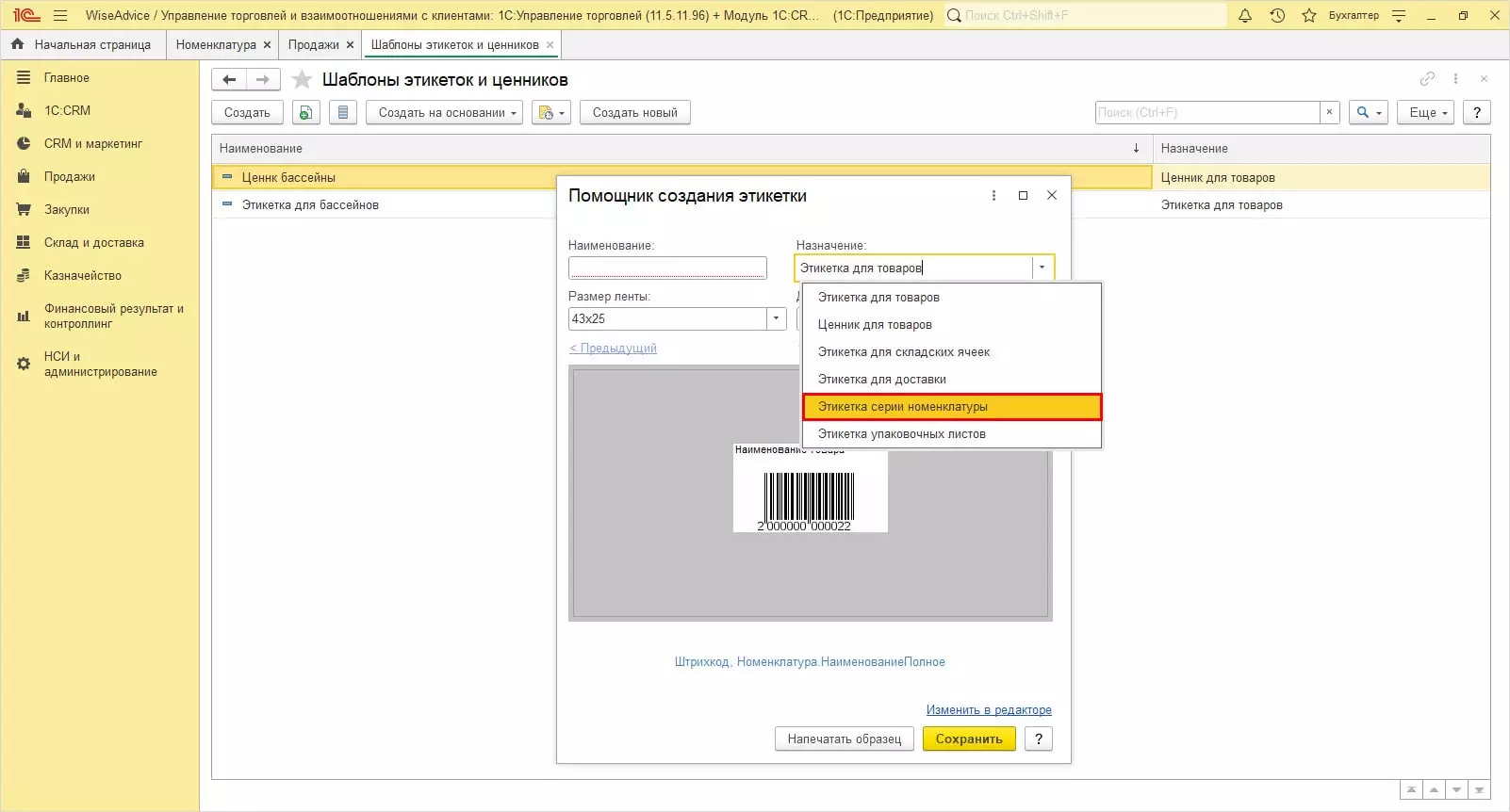This screenshot has height=812, width=1510.
Task: Focus the Наименование input field
Action: pos(667,268)
